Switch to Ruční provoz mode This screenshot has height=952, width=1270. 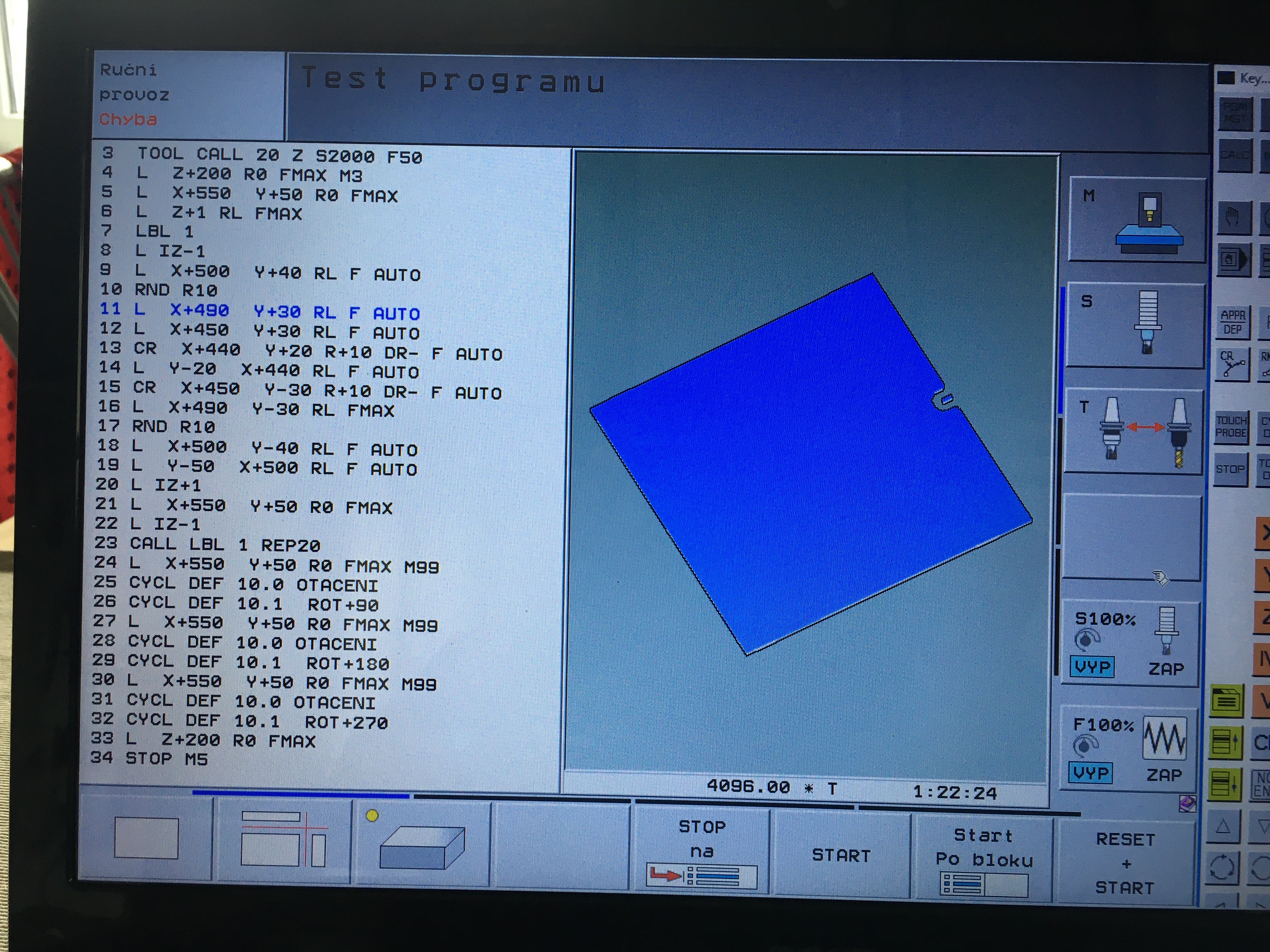tap(134, 82)
